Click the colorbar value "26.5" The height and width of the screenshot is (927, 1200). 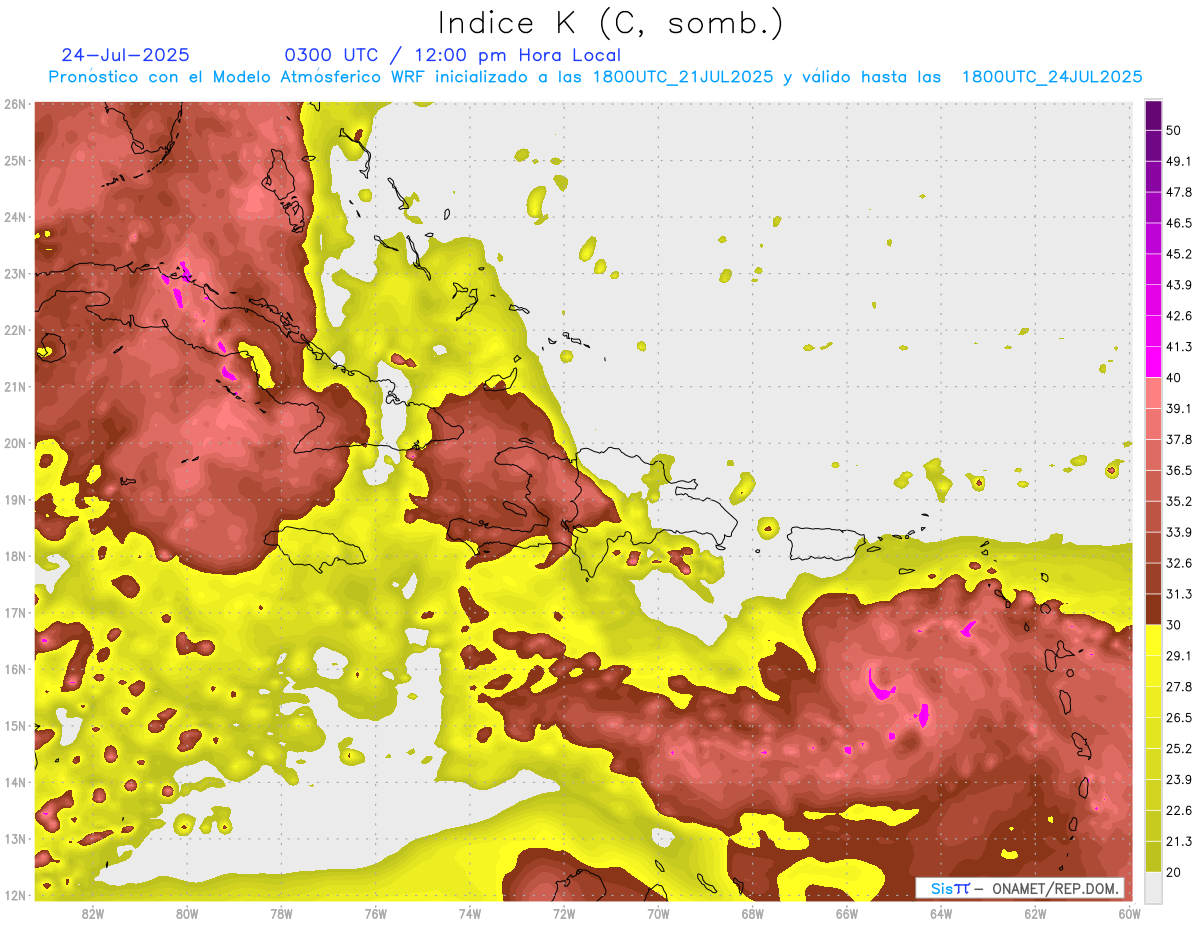tap(1179, 717)
